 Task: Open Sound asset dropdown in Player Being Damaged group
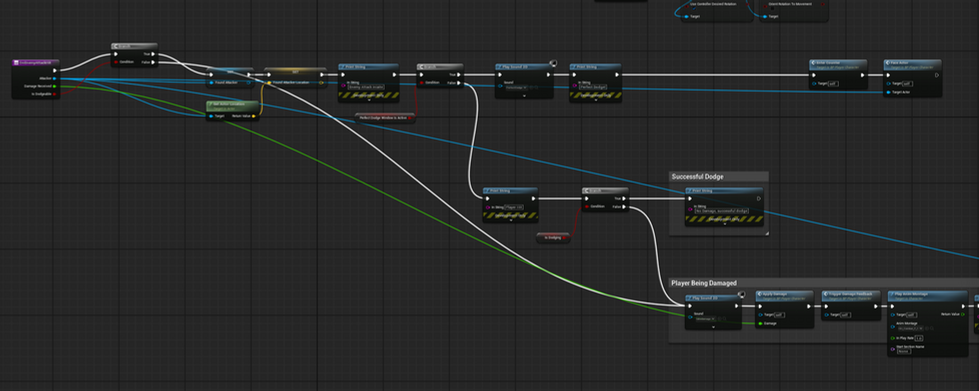point(706,318)
